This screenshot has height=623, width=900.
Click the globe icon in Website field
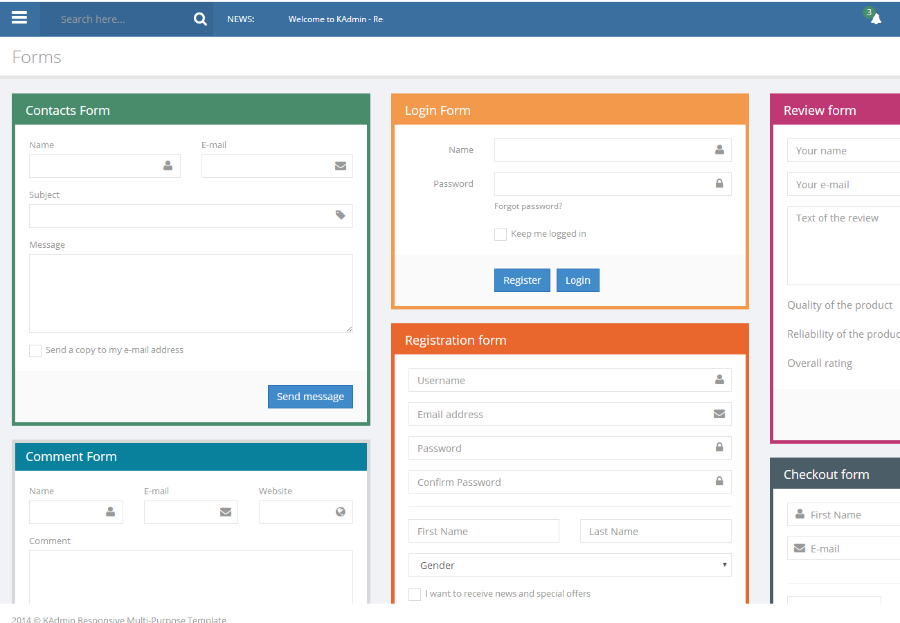tap(340, 512)
